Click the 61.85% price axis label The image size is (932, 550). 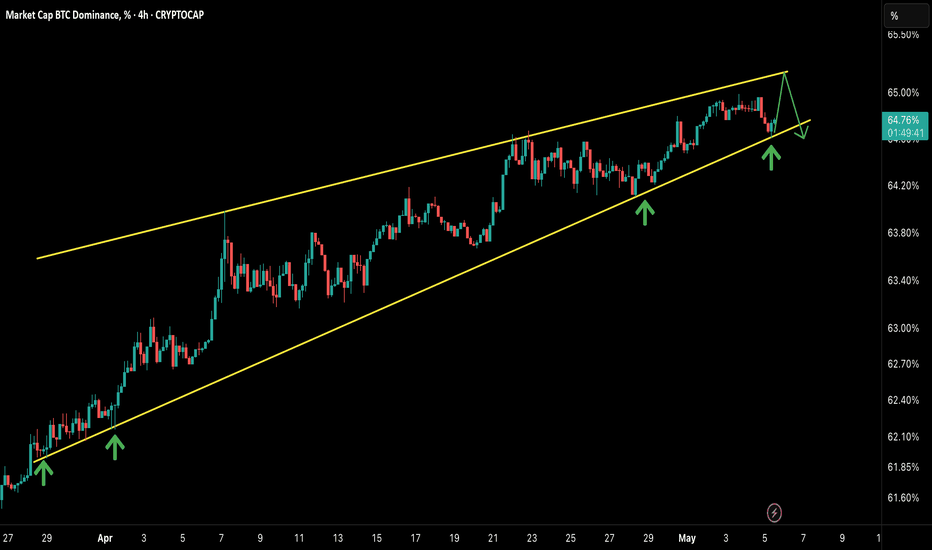pyautogui.click(x=903, y=467)
